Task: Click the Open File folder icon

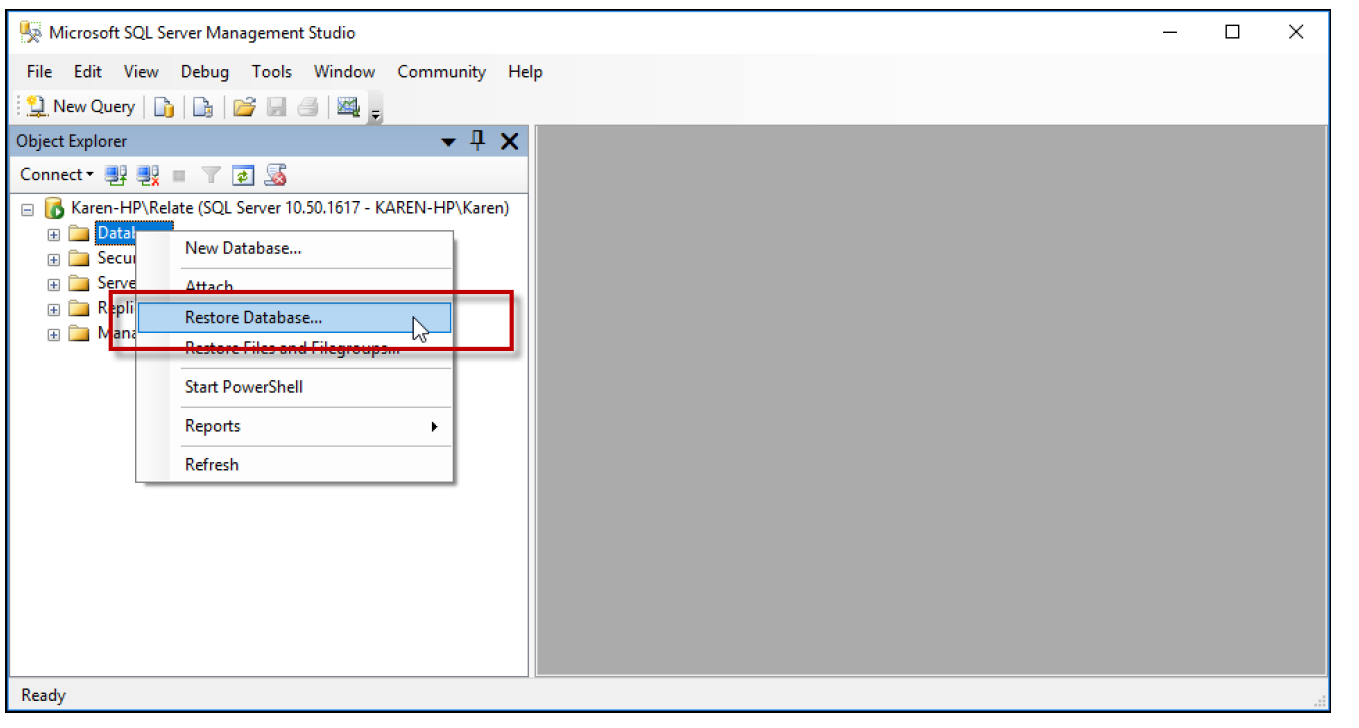Action: tap(245, 107)
